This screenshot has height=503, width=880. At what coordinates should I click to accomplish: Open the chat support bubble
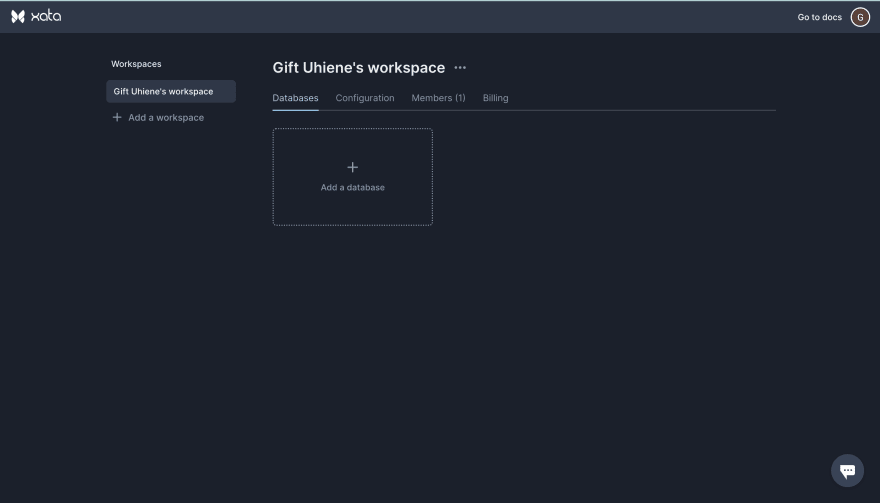[847, 470]
